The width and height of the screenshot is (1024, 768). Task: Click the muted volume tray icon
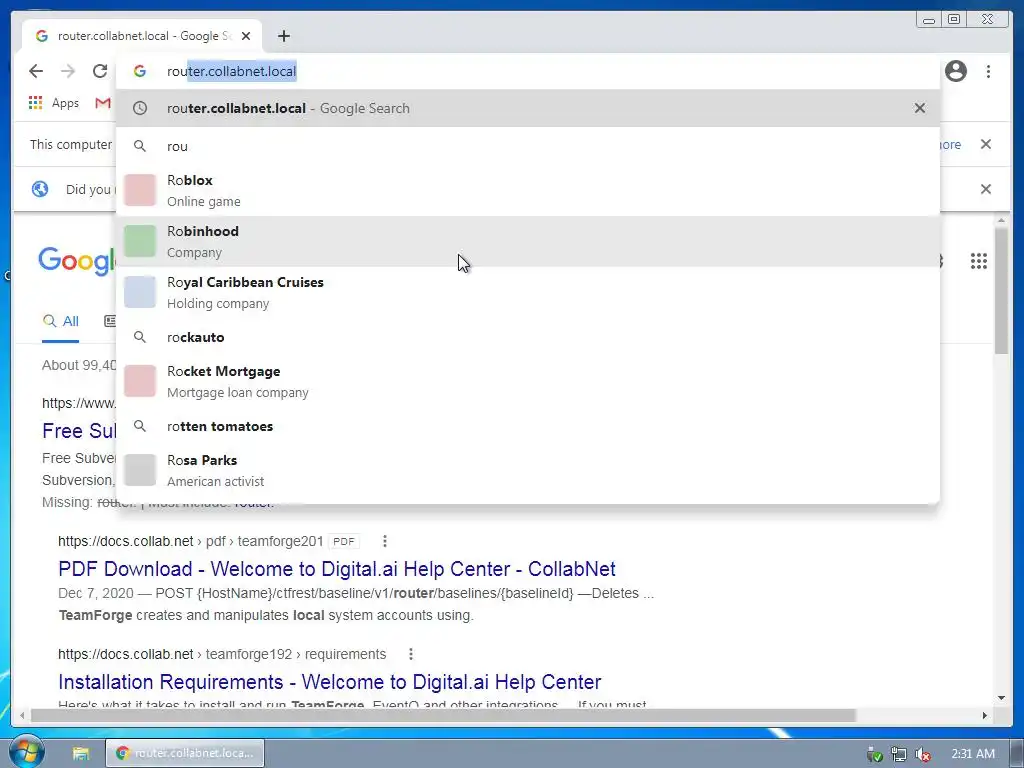pos(923,754)
